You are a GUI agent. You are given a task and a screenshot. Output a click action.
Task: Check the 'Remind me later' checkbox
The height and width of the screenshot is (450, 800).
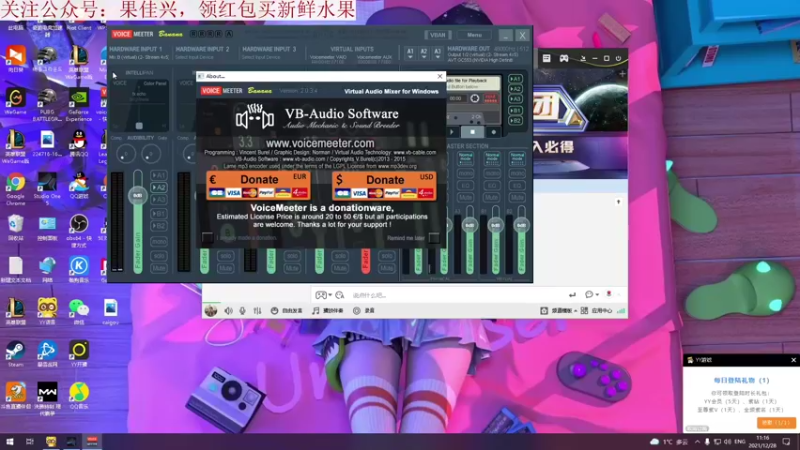click(434, 238)
